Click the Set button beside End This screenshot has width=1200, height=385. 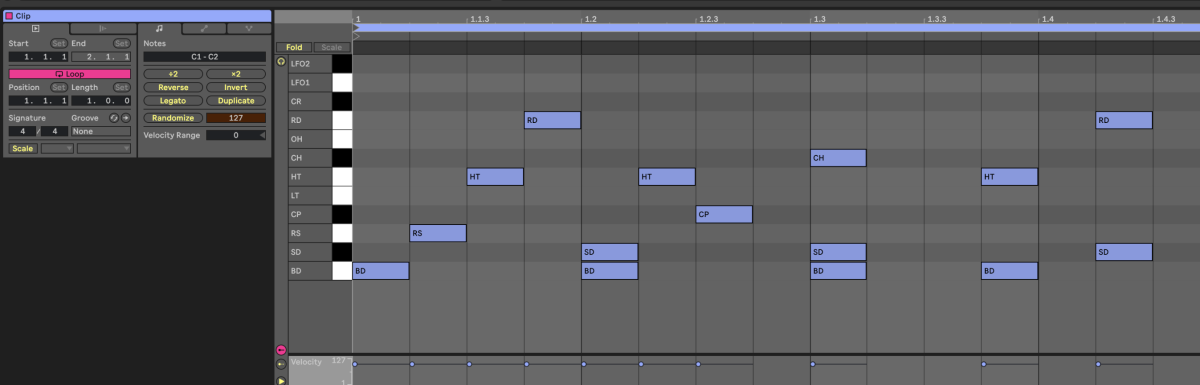coord(121,44)
